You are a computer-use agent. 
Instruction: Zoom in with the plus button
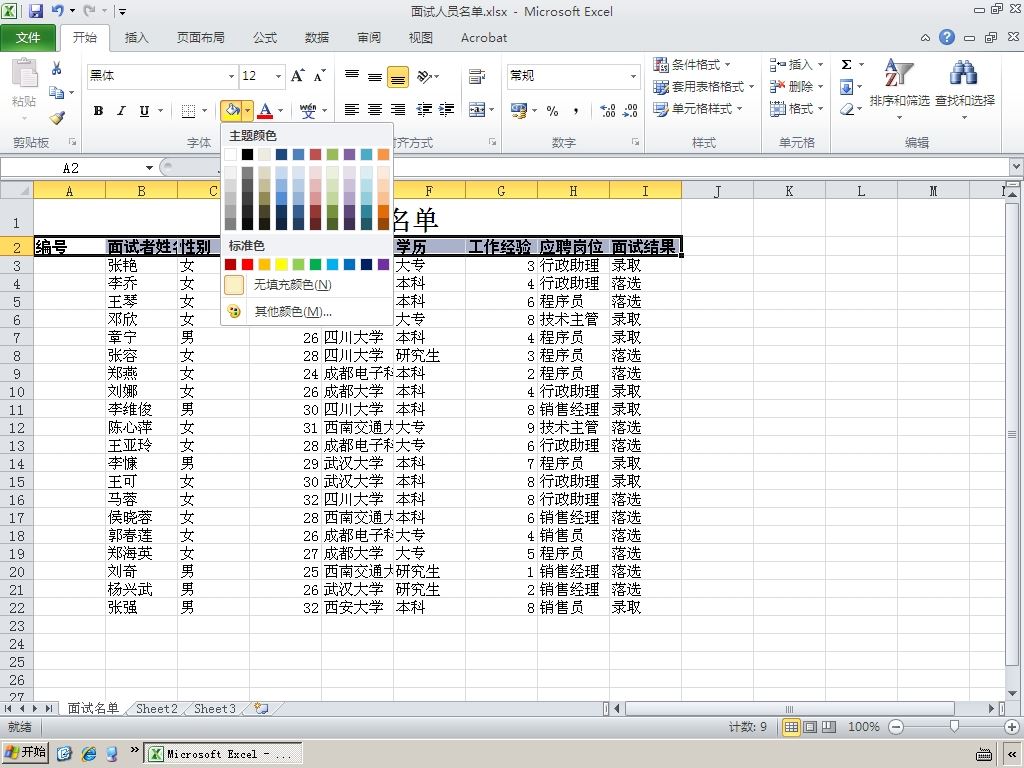(1012, 727)
